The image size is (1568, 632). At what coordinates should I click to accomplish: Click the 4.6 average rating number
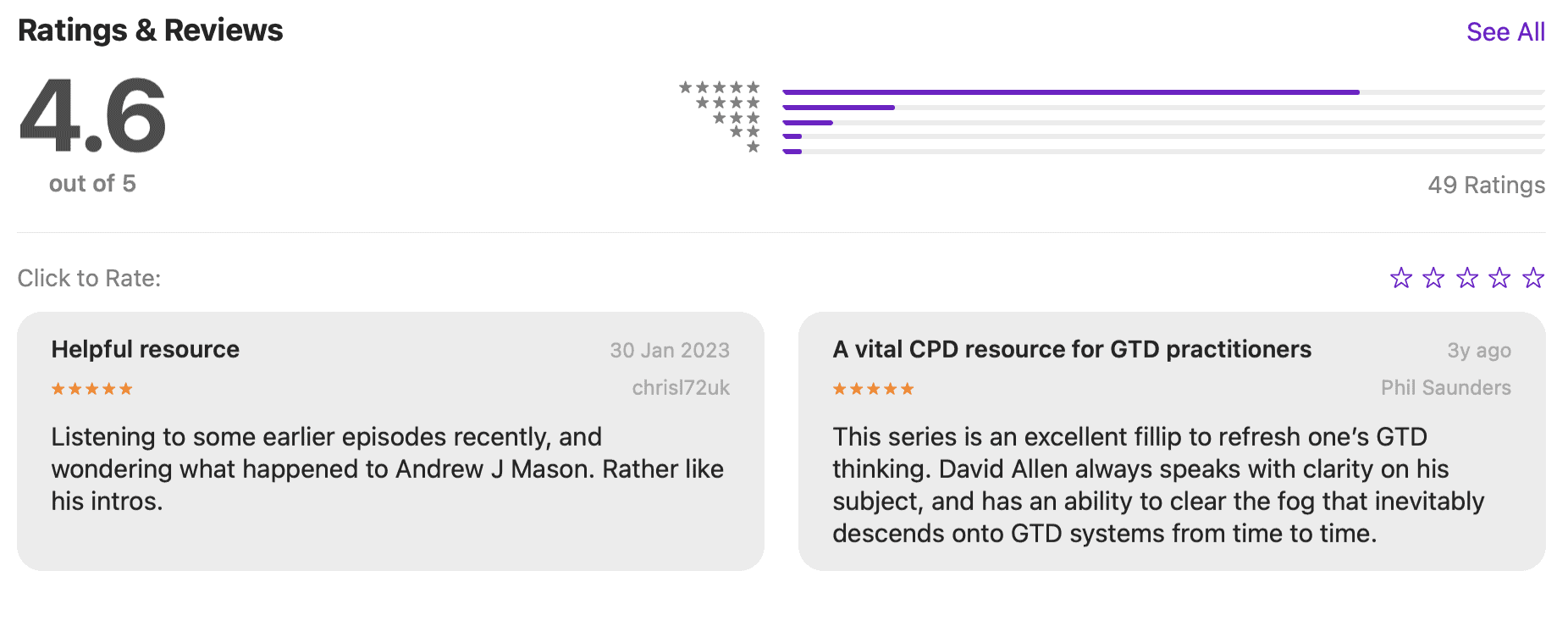pos(93,116)
